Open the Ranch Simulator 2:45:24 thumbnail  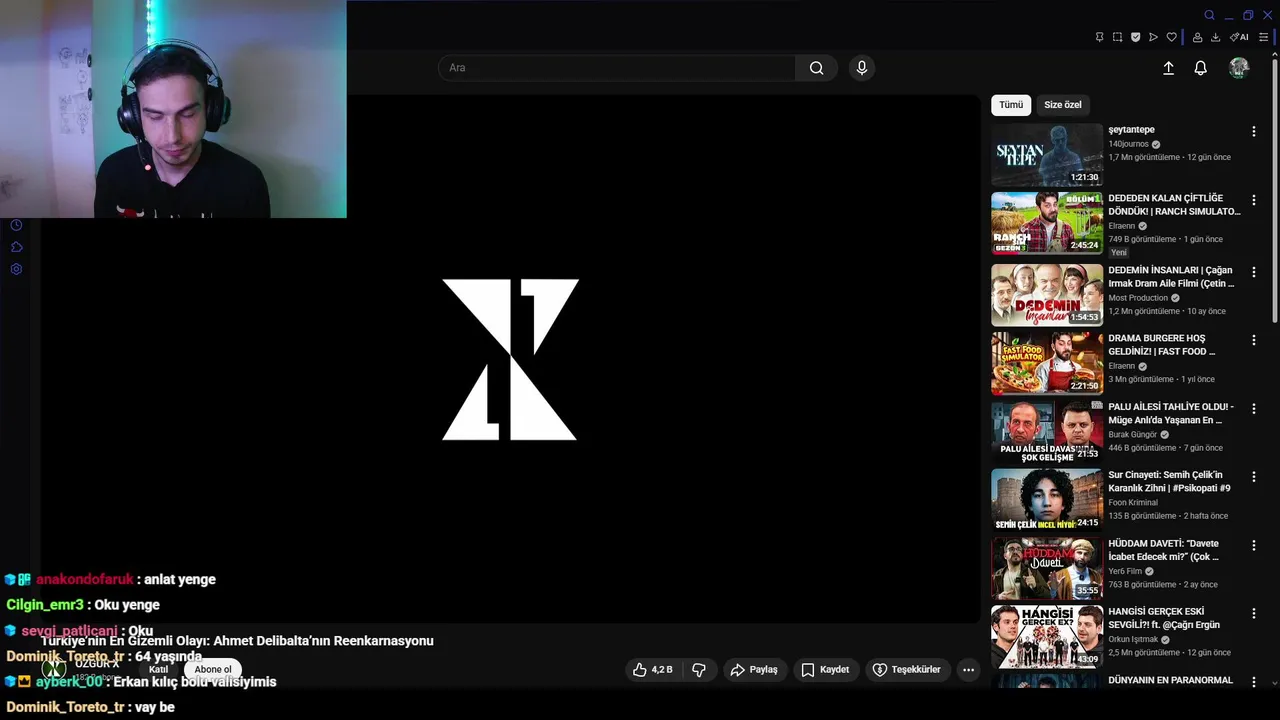(1047, 223)
